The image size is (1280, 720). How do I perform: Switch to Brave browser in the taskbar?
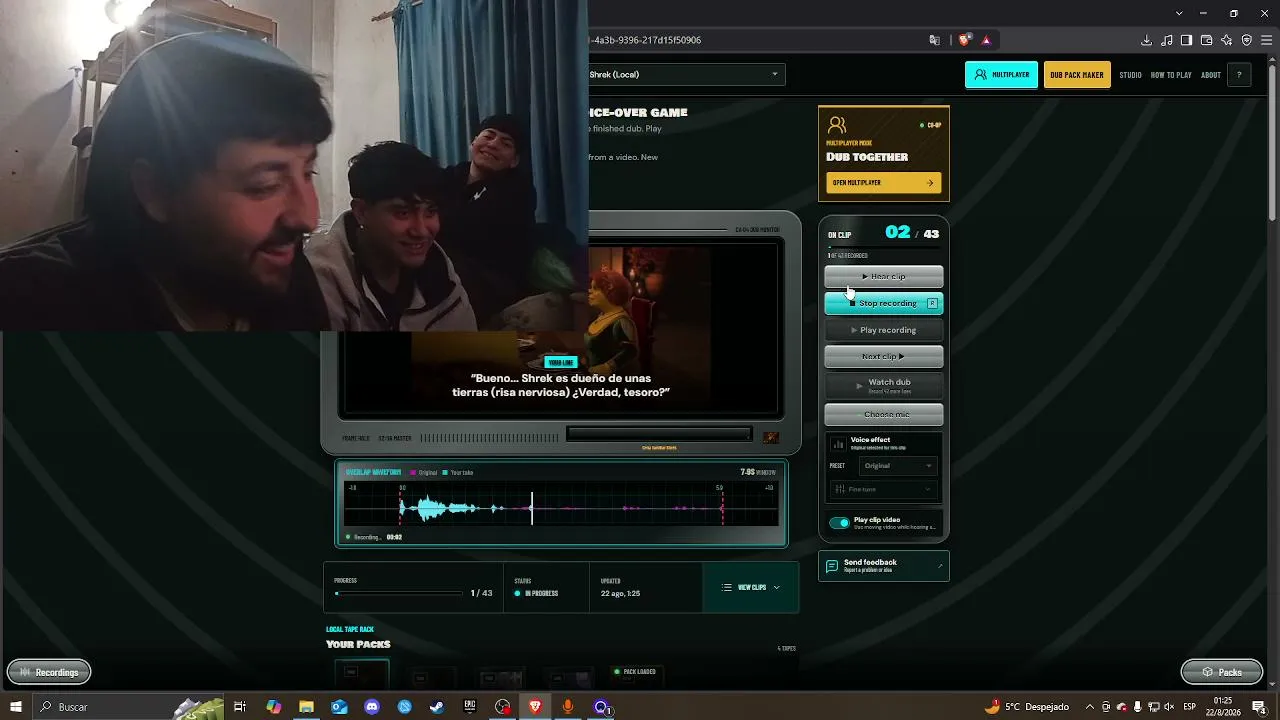pos(535,707)
